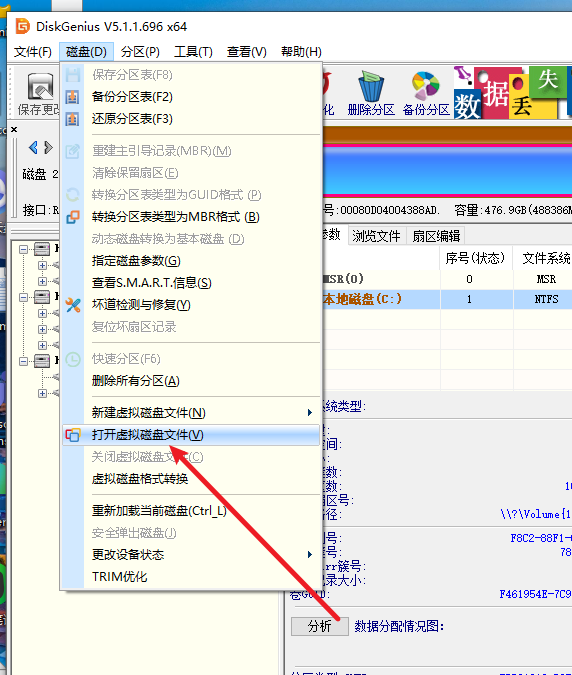Click the restore partition table icon

(x=72, y=119)
